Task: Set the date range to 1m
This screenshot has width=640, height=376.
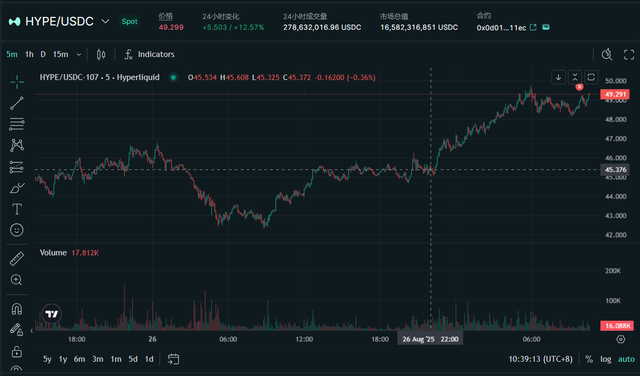Action: 116,359
